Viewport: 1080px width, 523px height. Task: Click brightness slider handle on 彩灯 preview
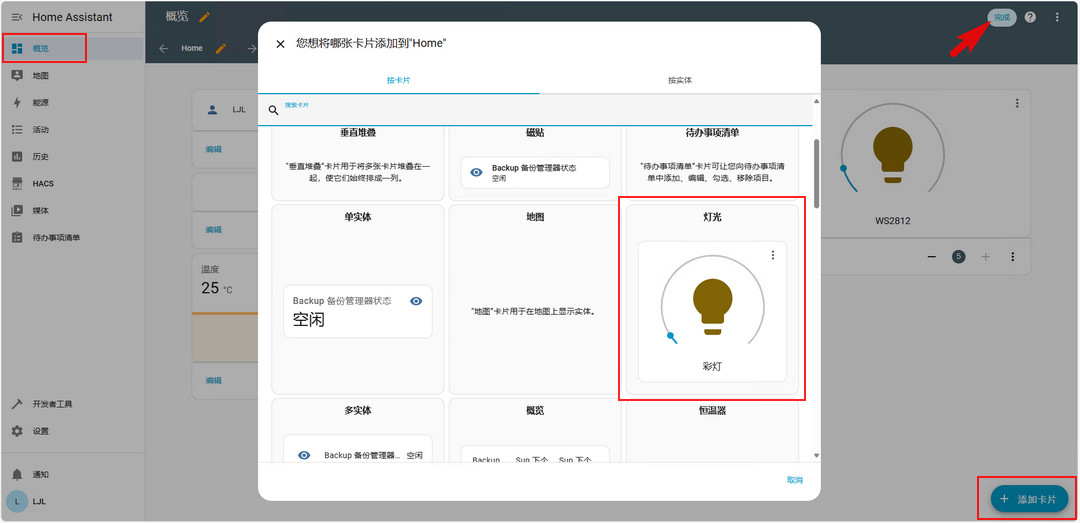pyautogui.click(x=671, y=335)
